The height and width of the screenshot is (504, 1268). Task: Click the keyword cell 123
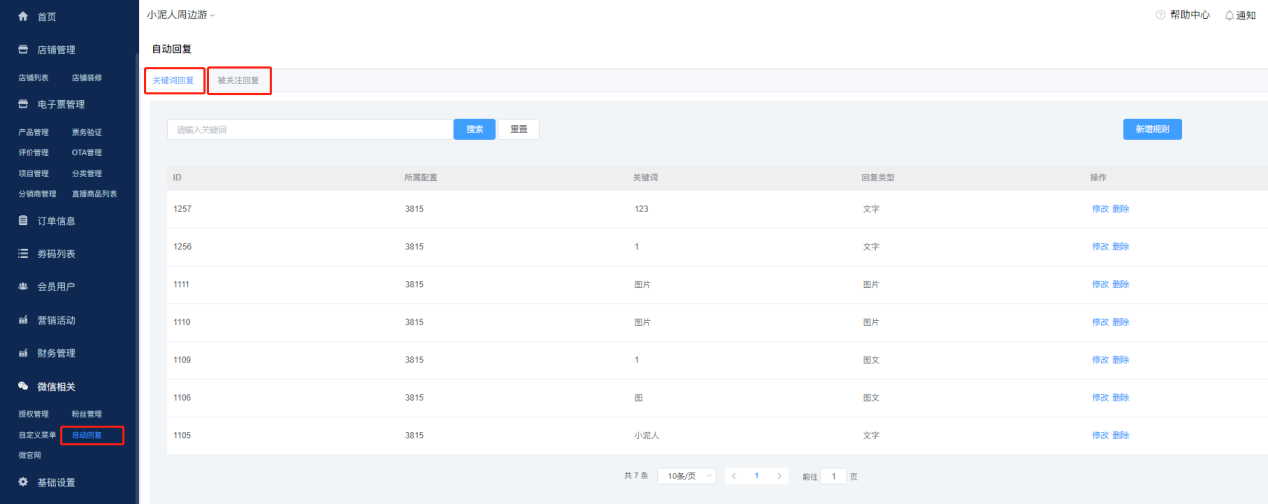click(641, 209)
